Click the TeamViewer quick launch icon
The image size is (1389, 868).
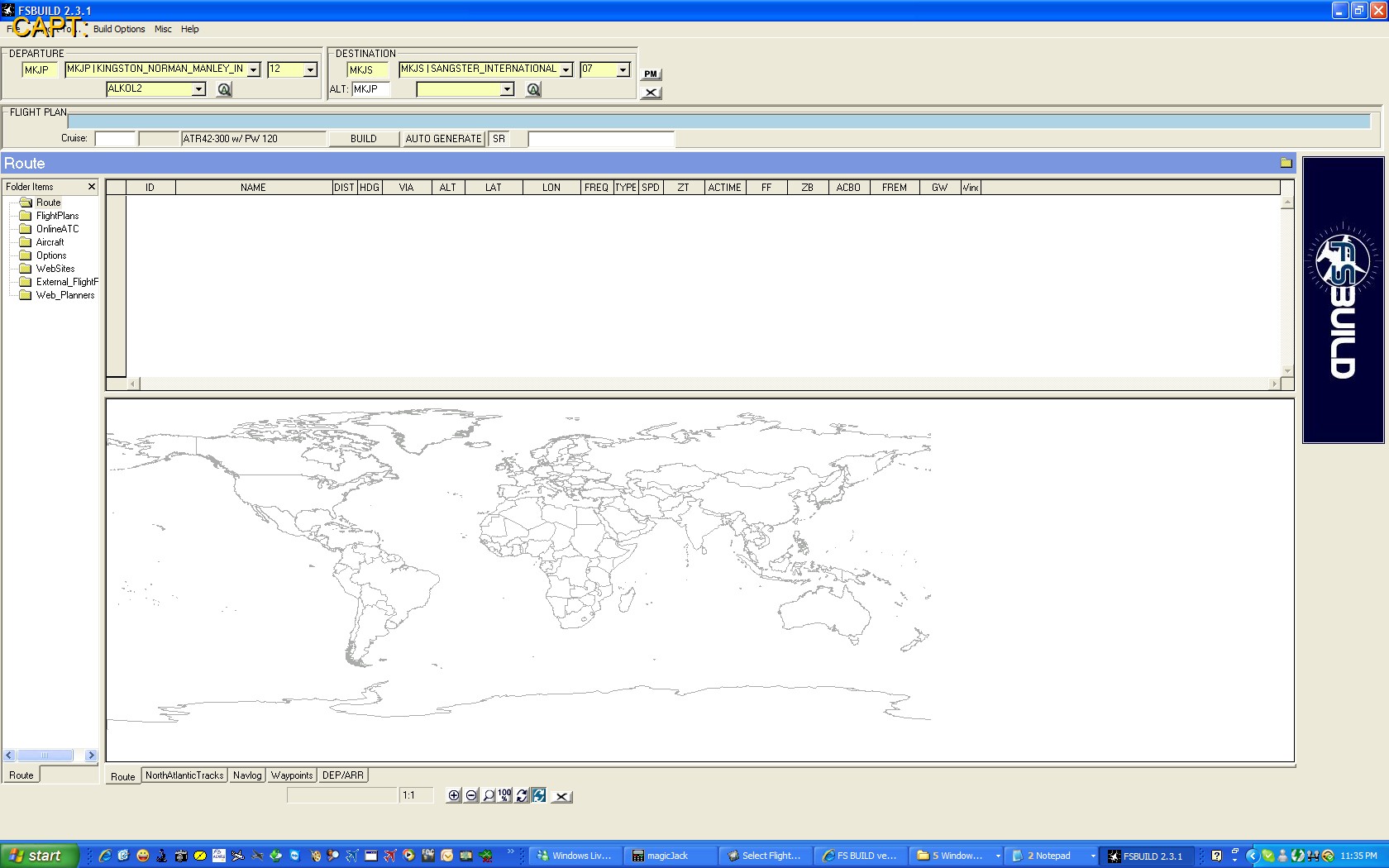tap(295, 856)
